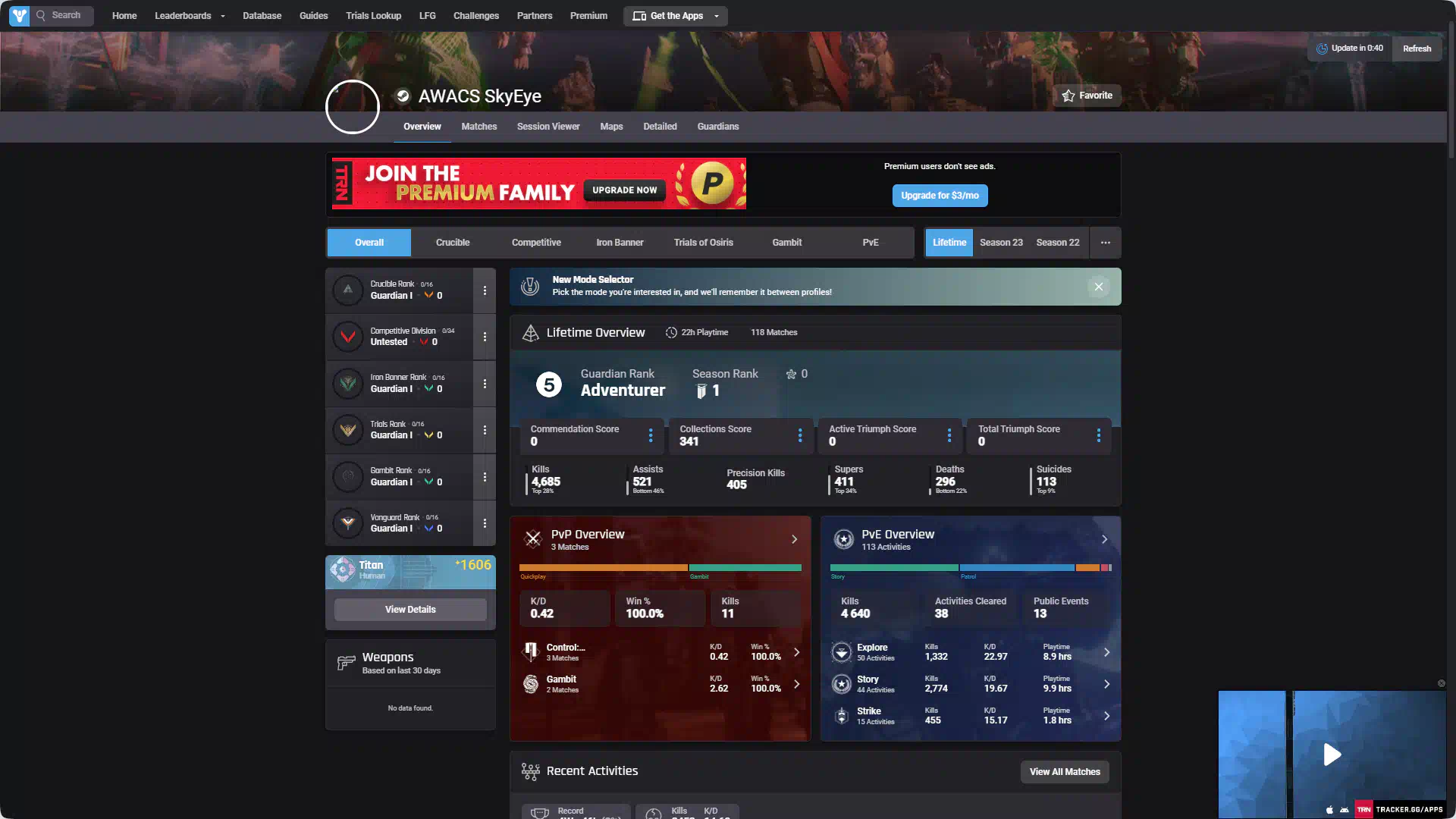Click the Premium nav link
The height and width of the screenshot is (819, 1456).
pos(588,16)
